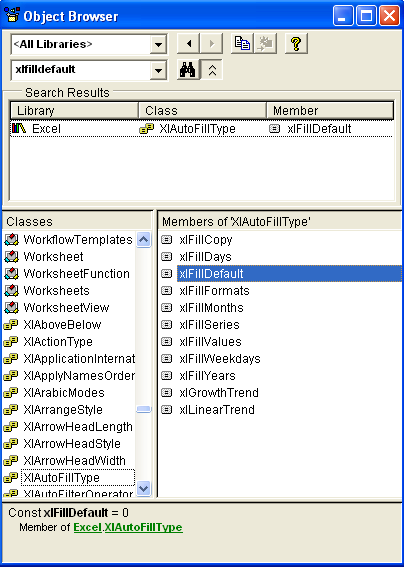Select the Excel search result row

(x=201, y=129)
